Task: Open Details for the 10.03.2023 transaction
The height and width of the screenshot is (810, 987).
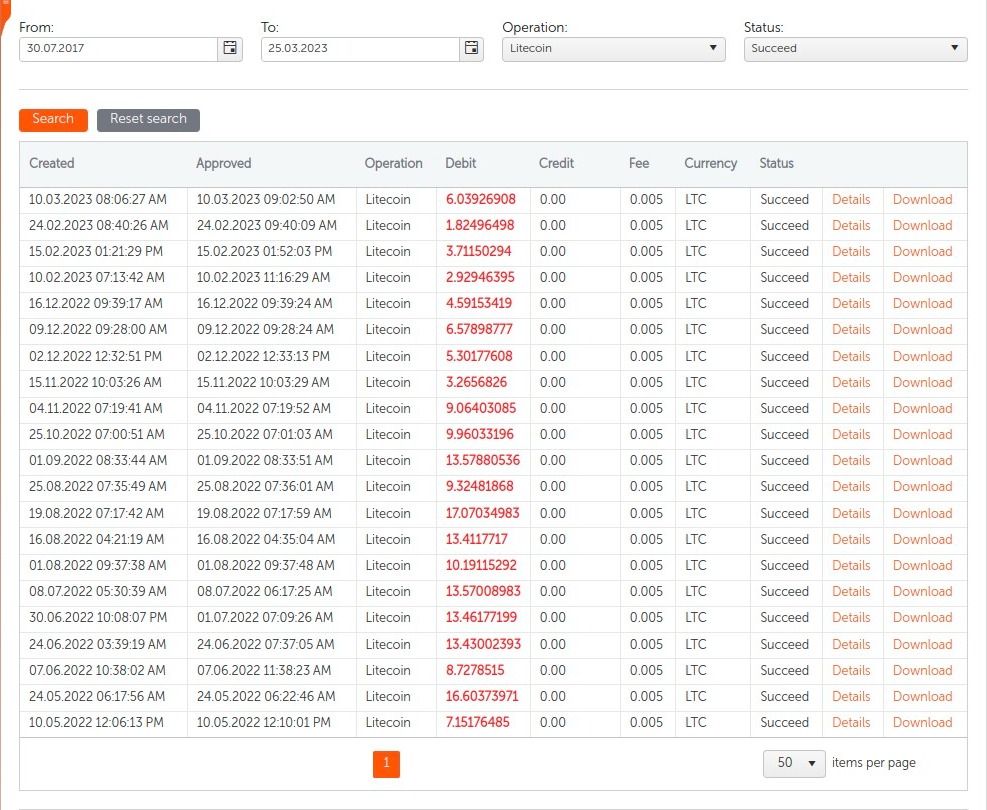Action: [x=851, y=199]
